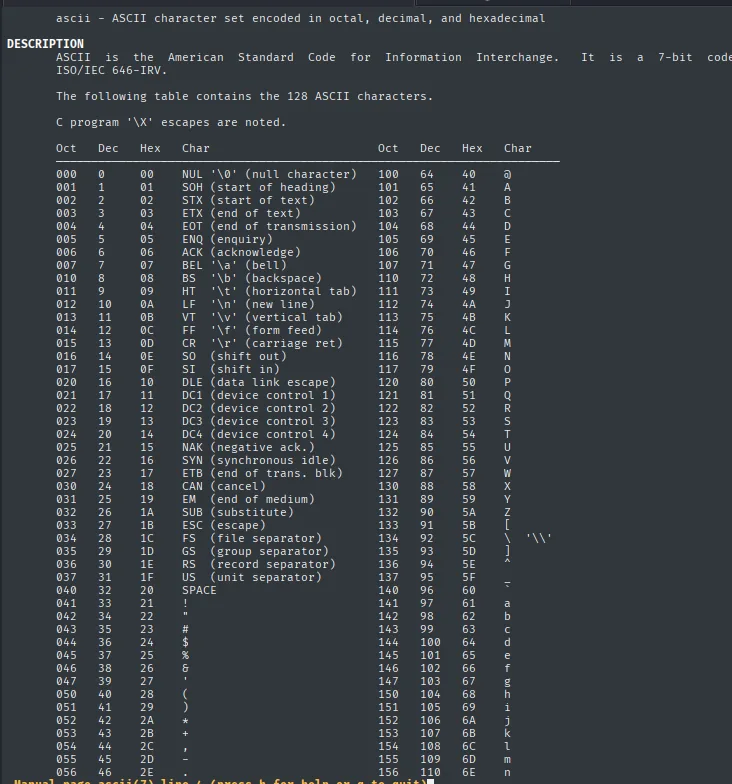Select 'ETX (end of text)' entry
The width and height of the screenshot is (732, 784).
click(x=242, y=214)
